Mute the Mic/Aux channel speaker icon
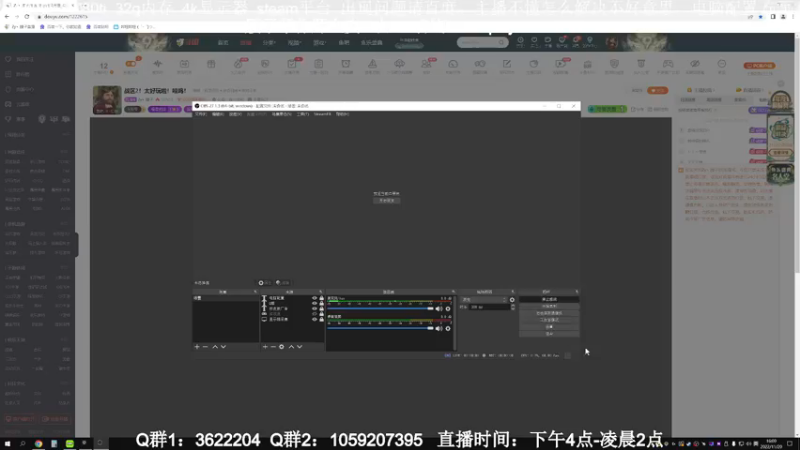The image size is (800, 450). [x=439, y=309]
